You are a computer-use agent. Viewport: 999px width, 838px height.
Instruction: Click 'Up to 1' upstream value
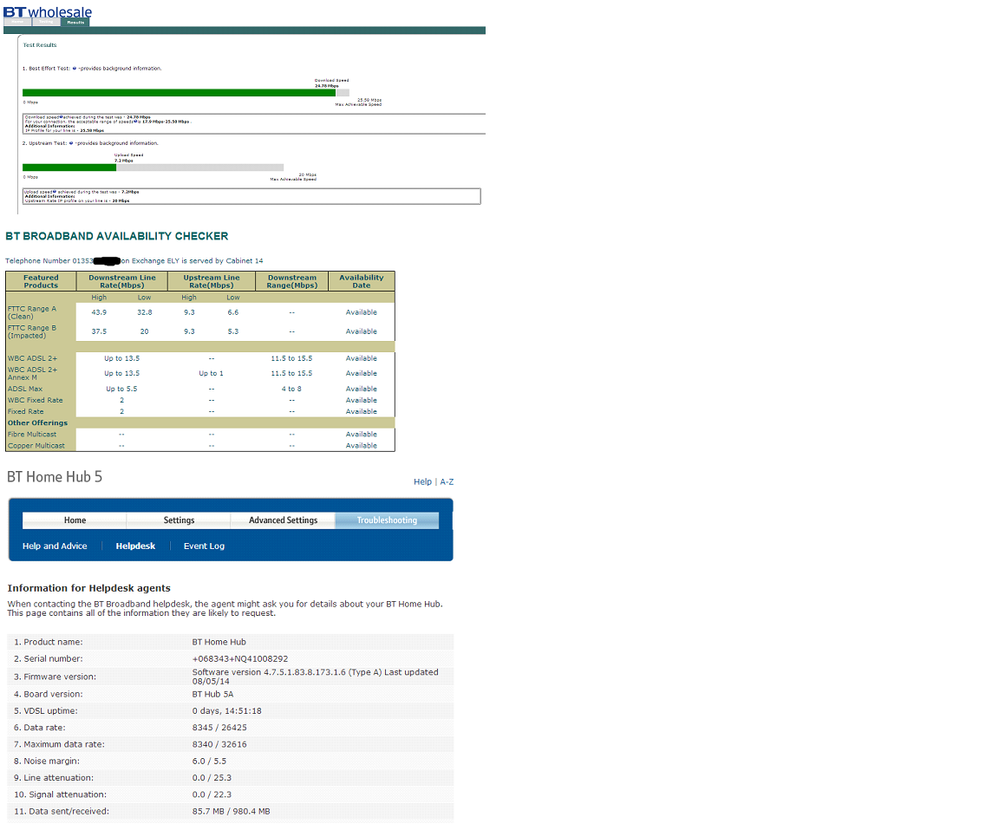[211, 373]
